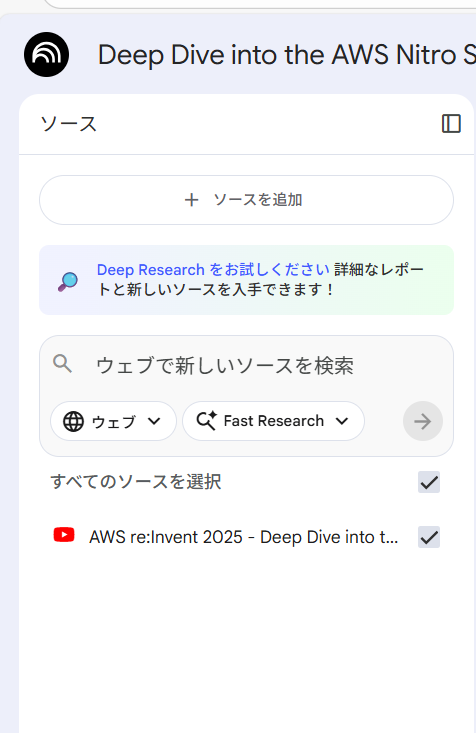Uncheck the AWS re:Invent 2025 source checkbox
The height and width of the screenshot is (733, 476).
pyautogui.click(x=429, y=537)
